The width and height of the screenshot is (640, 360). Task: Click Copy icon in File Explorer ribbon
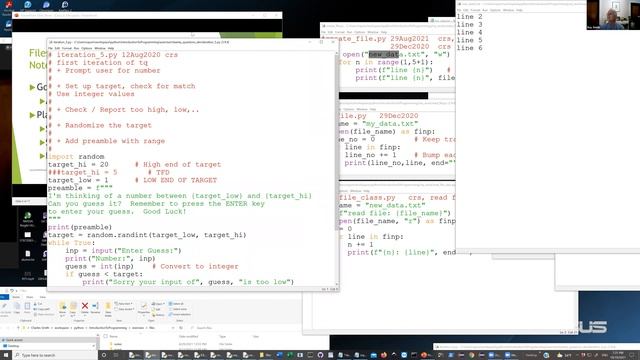(17, 306)
